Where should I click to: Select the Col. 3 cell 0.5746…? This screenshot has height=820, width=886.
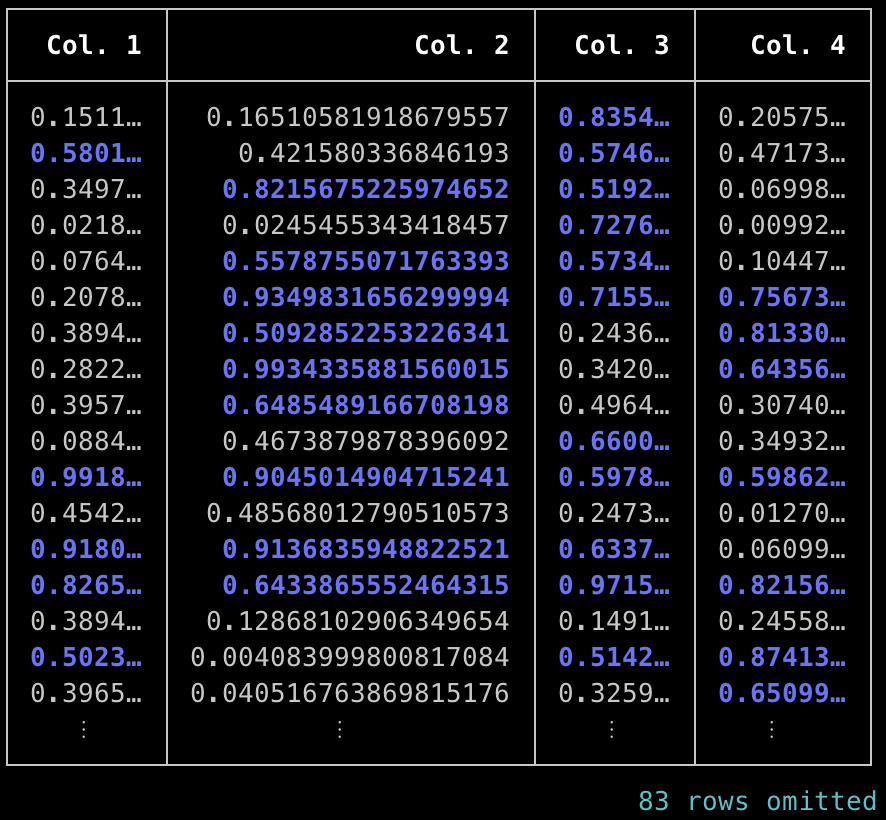click(614, 154)
